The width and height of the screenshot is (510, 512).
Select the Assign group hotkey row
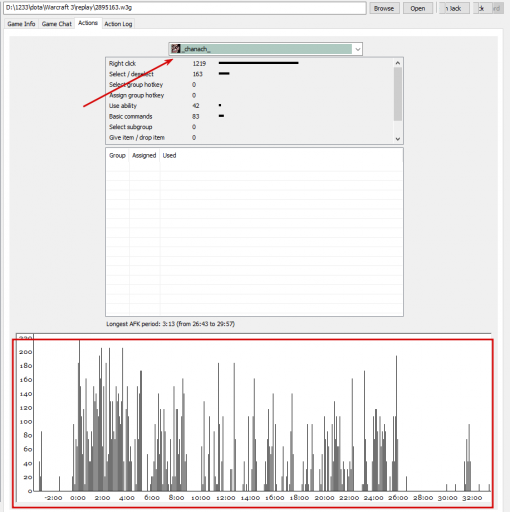[250, 95]
